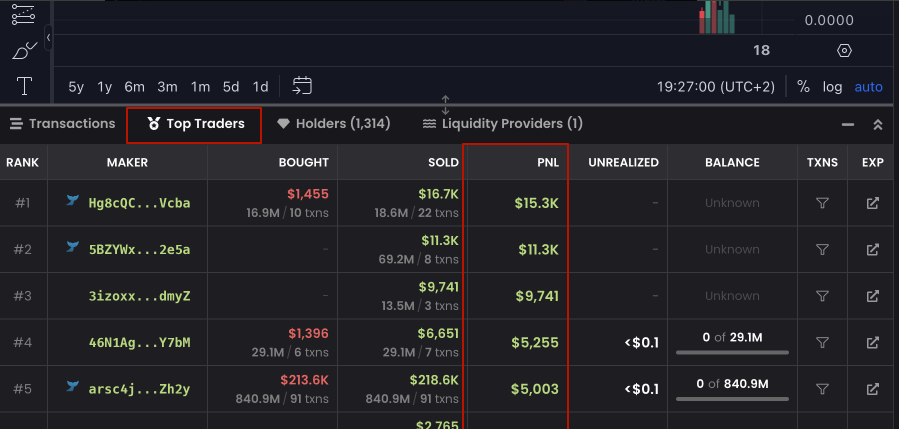Minimize the traders panel with dash icon

848,124
